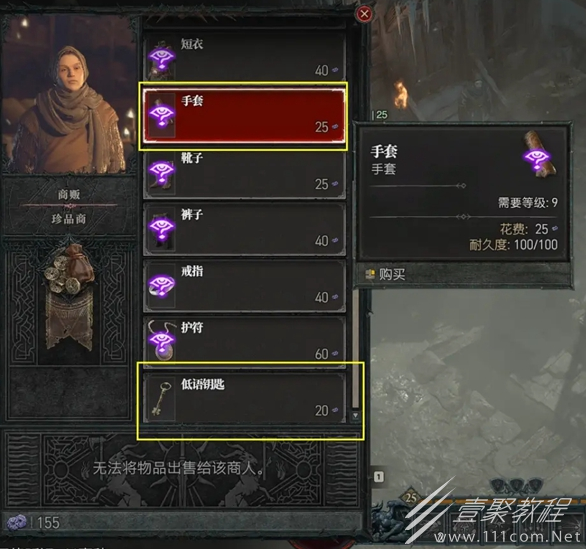Image resolution: width=586 pixels, height=549 pixels.
Task: Click the skill slot labeled 1
Action: click(379, 476)
